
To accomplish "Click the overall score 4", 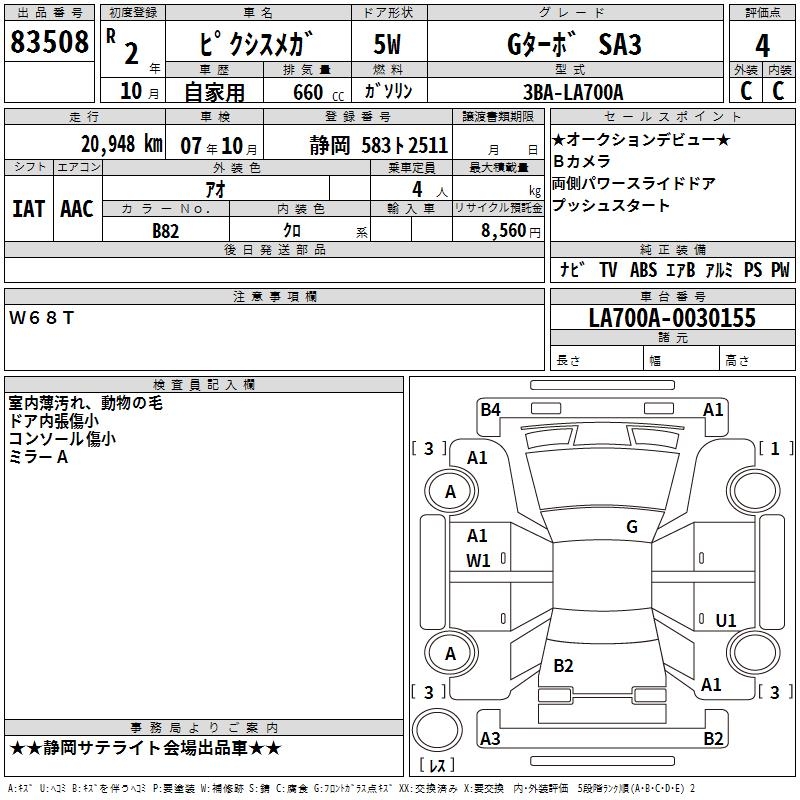I will tap(762, 46).
